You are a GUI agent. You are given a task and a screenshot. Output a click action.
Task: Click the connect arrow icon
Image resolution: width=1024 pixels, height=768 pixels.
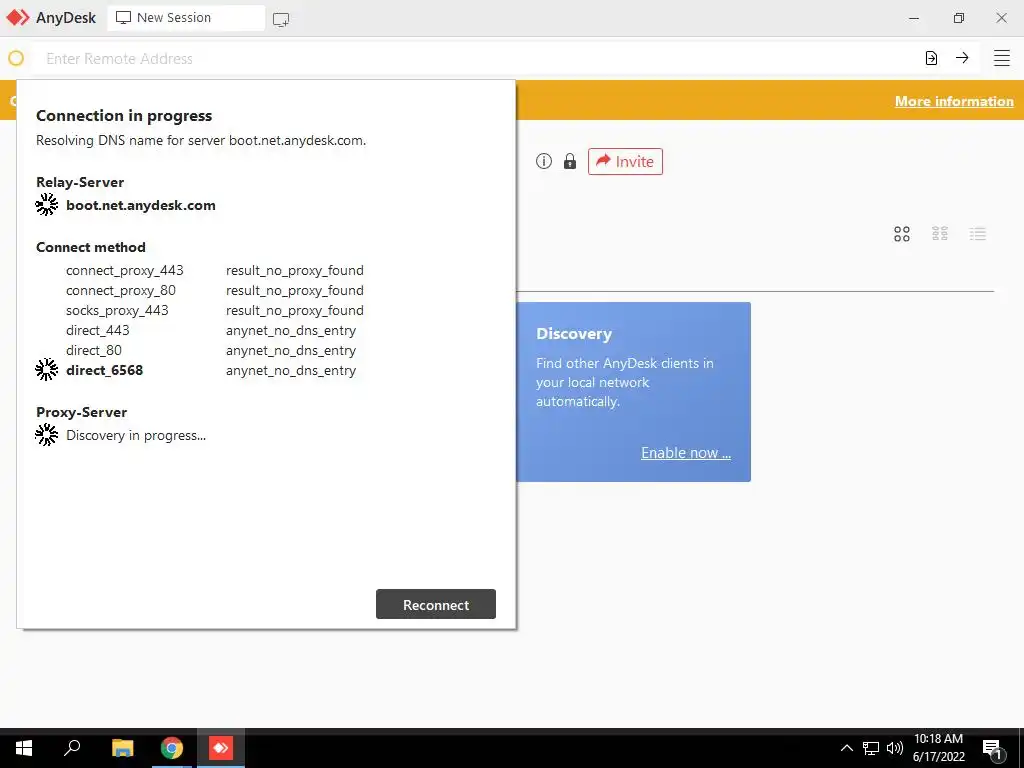coord(962,58)
